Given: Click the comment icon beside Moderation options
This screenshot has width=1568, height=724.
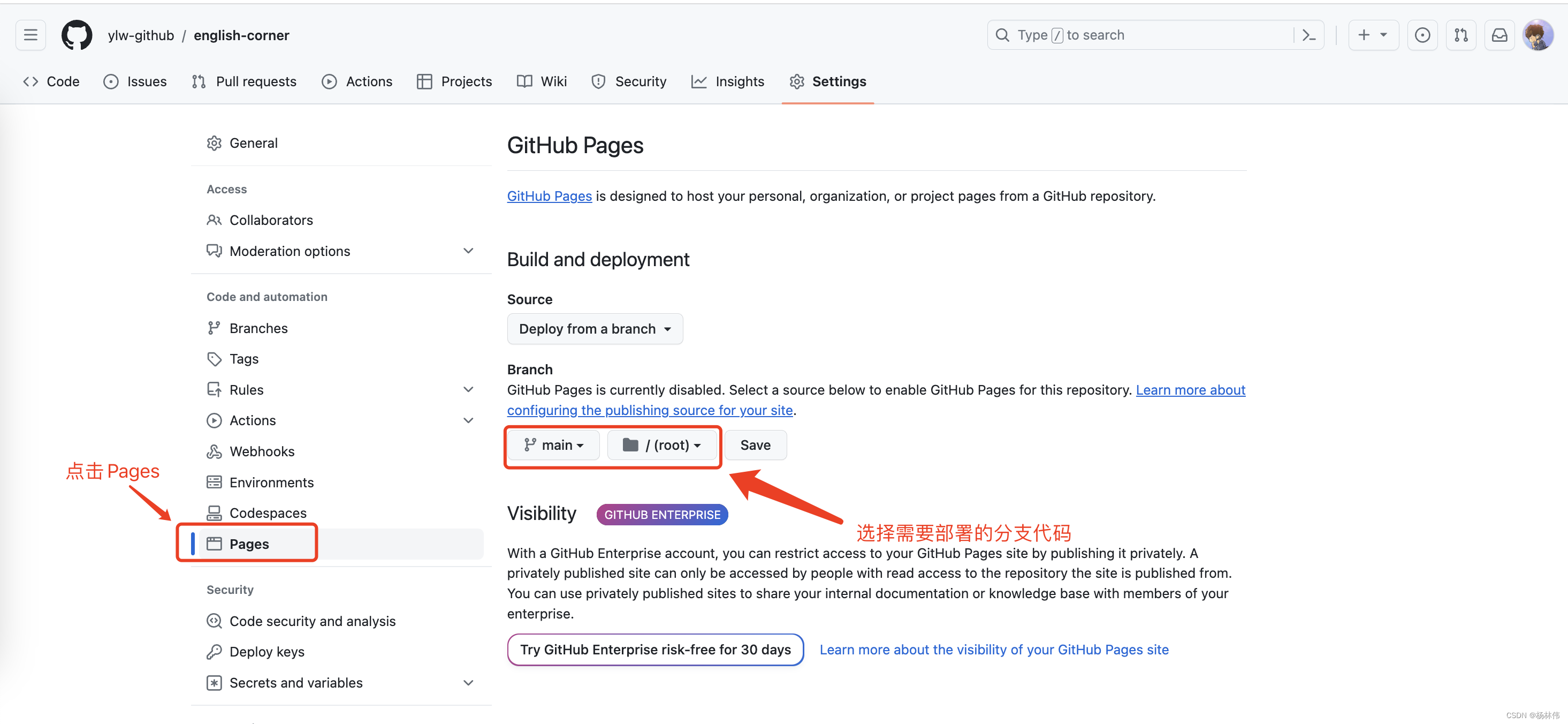Looking at the screenshot, I should click(214, 251).
